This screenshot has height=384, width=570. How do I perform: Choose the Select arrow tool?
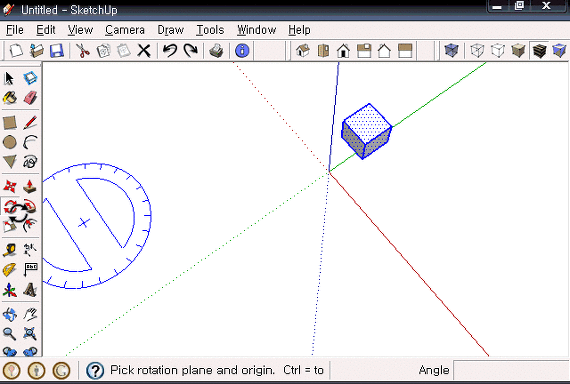[9, 78]
